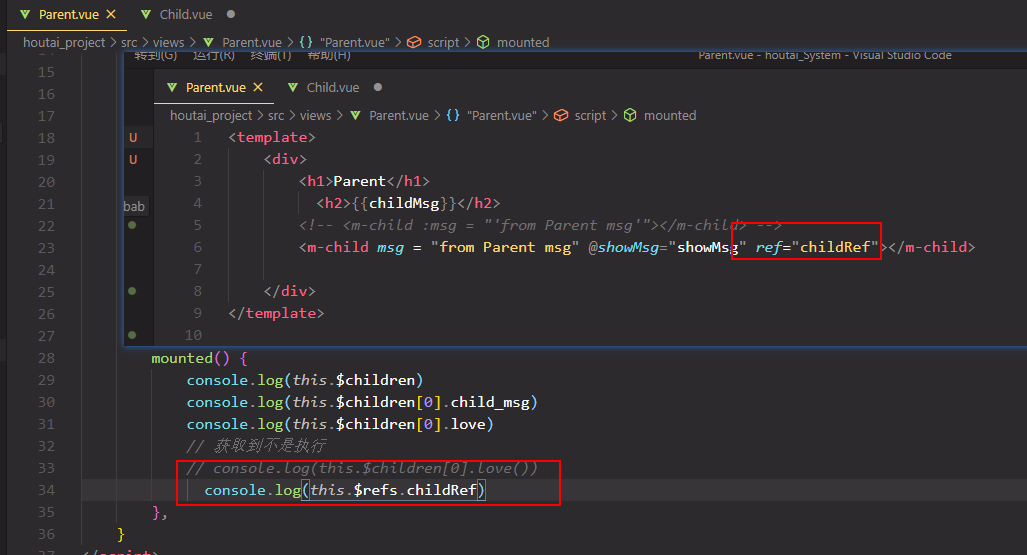1027x555 pixels.
Task: Click Vue file icon in inset breadcrumb
Action: 356,115
